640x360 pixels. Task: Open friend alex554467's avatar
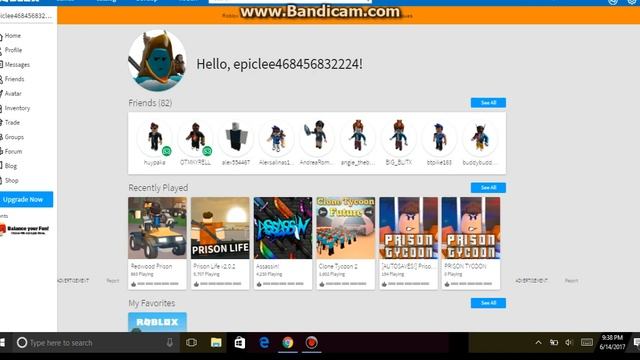(x=236, y=138)
